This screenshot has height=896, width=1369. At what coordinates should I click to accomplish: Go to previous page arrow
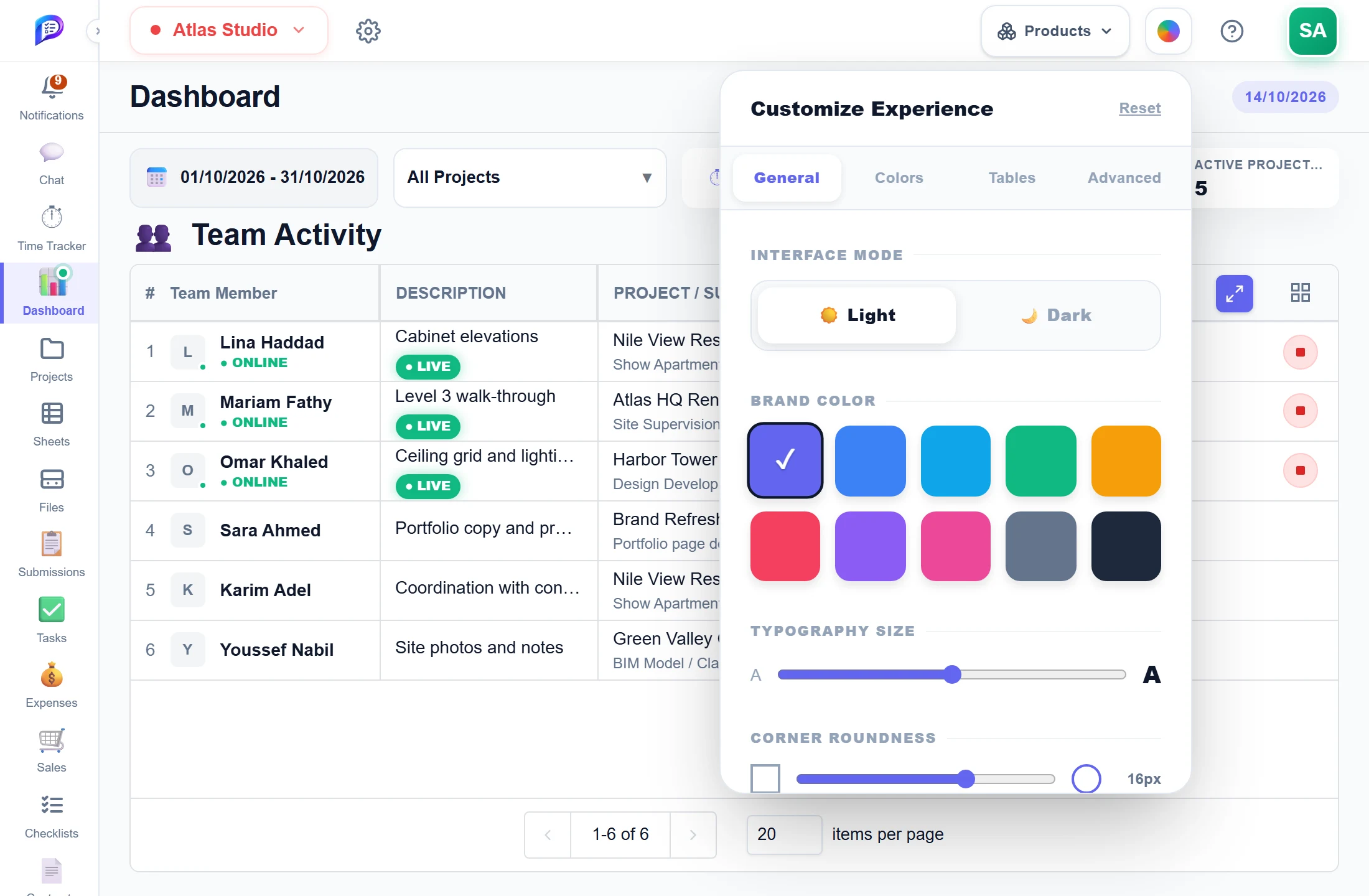point(548,834)
